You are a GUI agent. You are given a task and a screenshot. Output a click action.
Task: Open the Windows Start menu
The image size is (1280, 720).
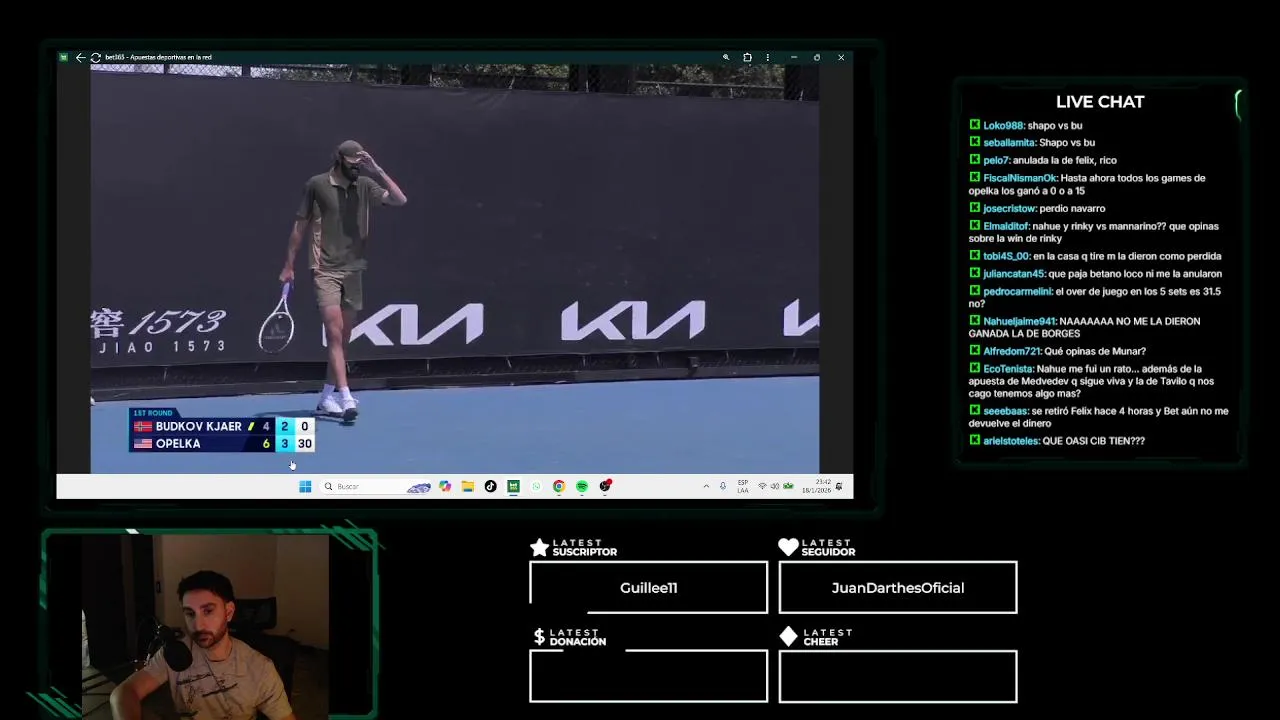pyautogui.click(x=305, y=486)
